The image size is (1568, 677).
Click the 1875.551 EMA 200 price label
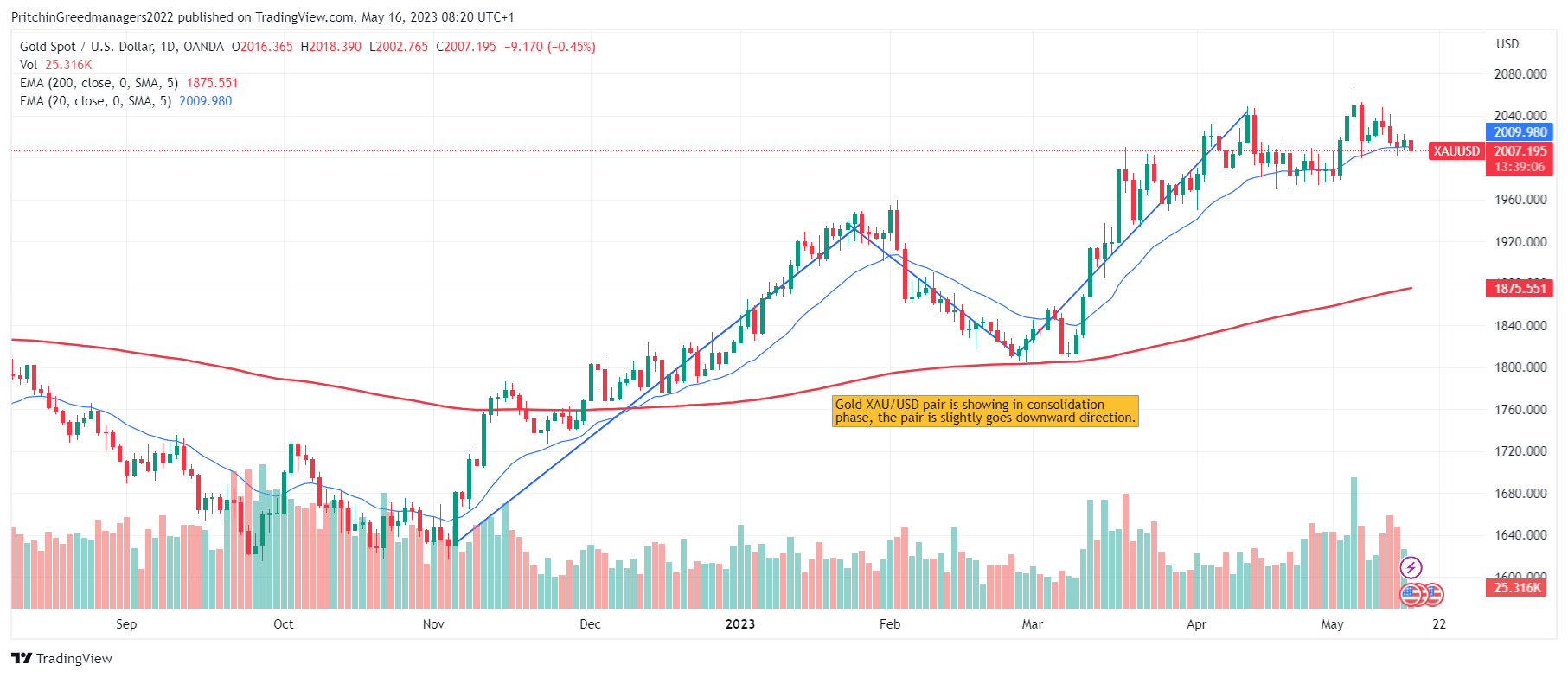pos(1520,289)
